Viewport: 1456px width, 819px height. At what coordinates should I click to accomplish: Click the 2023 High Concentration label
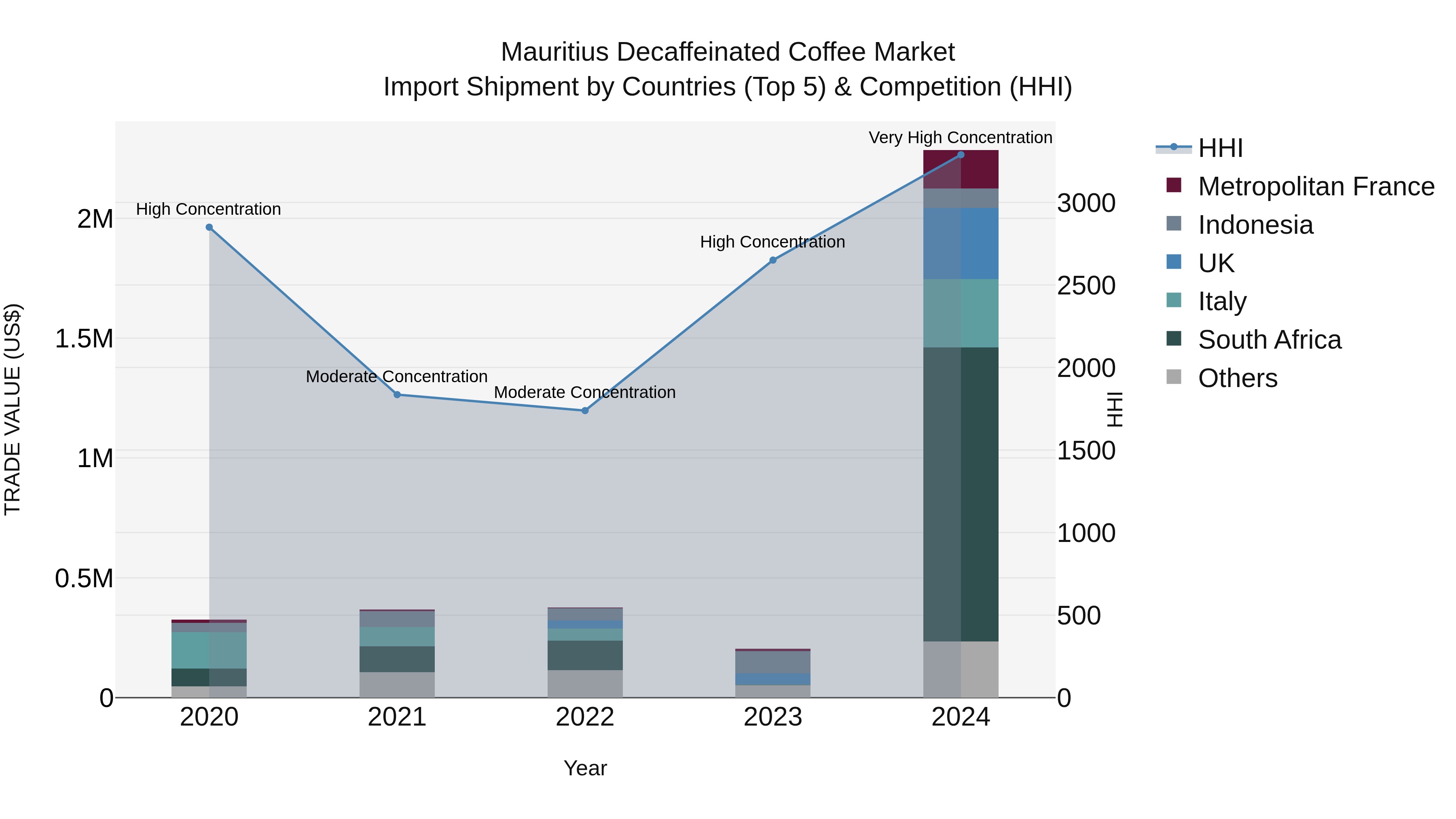pyautogui.click(x=772, y=242)
